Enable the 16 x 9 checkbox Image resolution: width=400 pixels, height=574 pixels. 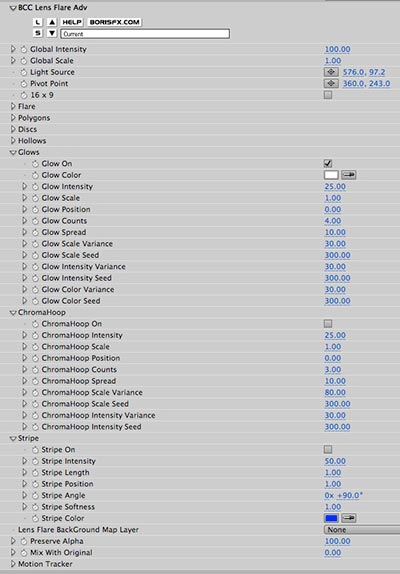[x=328, y=95]
